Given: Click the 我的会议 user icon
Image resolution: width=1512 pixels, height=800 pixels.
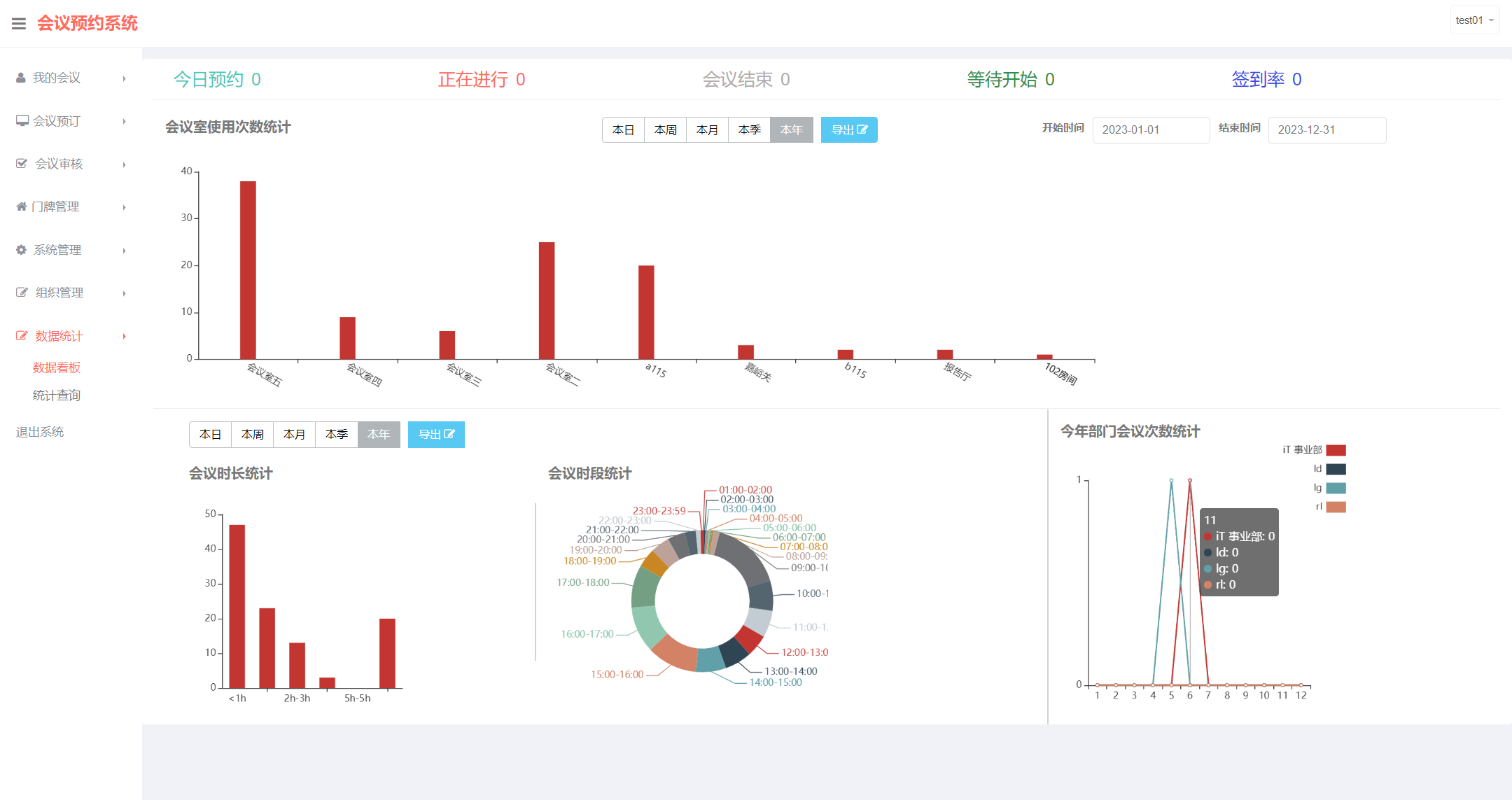Looking at the screenshot, I should (x=21, y=78).
